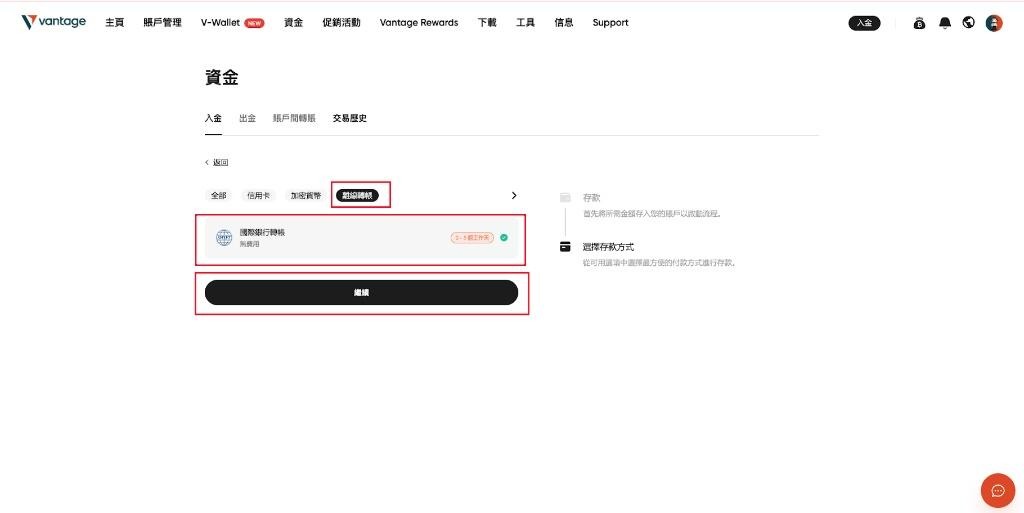Open the user profile avatar
The width and height of the screenshot is (1024, 513).
994,23
